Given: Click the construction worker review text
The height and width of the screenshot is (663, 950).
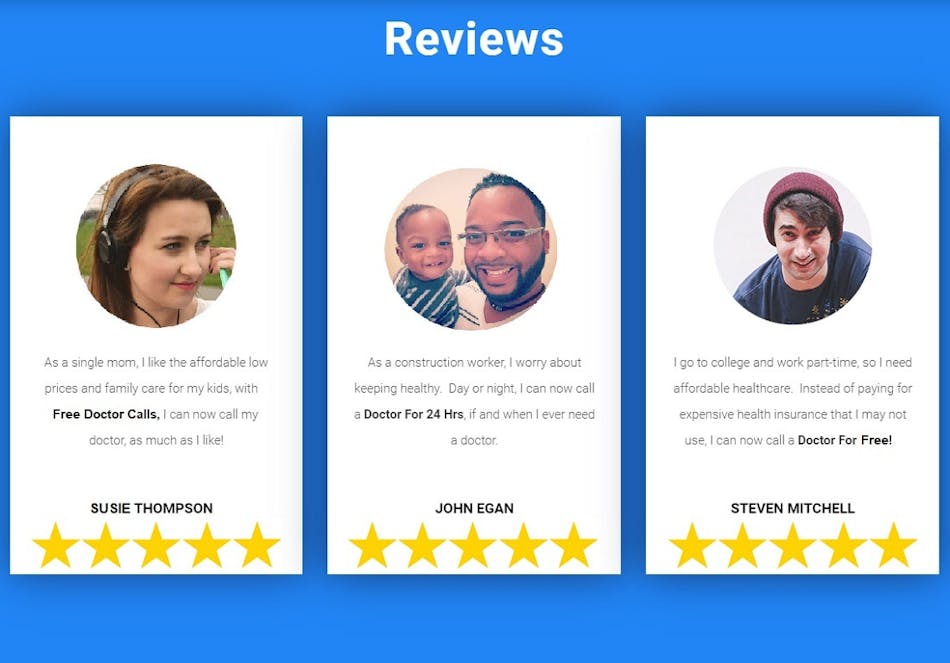Looking at the screenshot, I should click(474, 401).
